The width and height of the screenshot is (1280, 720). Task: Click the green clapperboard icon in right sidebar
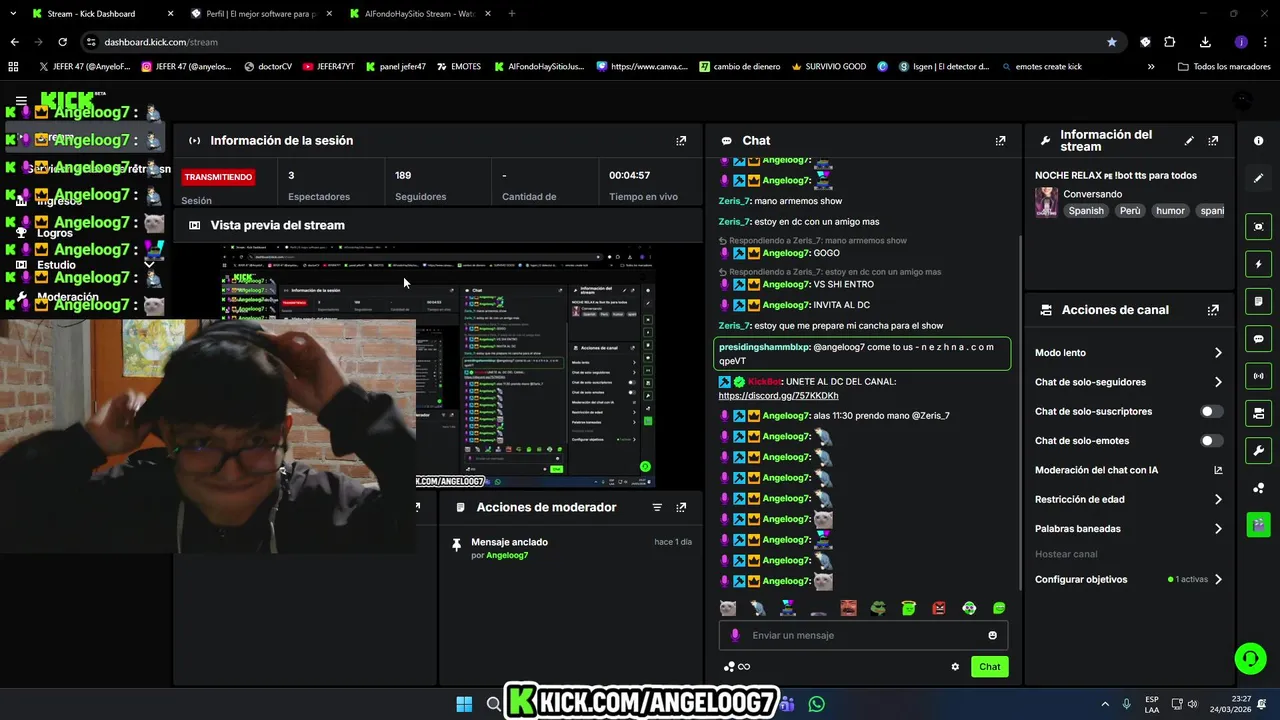click(x=1258, y=524)
